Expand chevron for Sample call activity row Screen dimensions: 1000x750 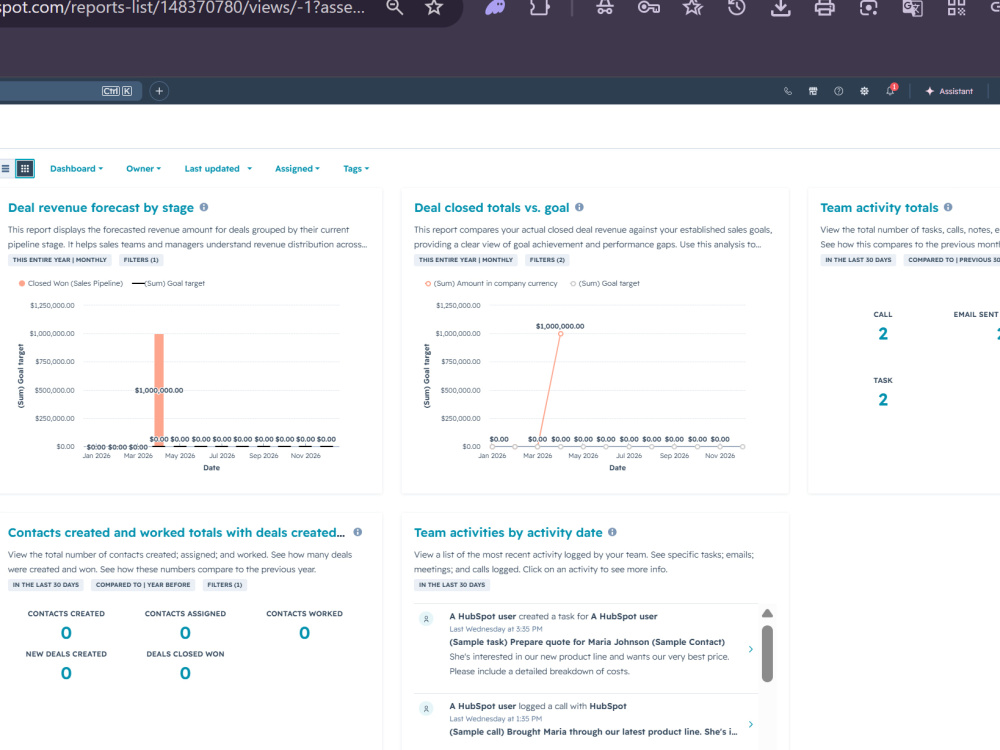click(751, 724)
